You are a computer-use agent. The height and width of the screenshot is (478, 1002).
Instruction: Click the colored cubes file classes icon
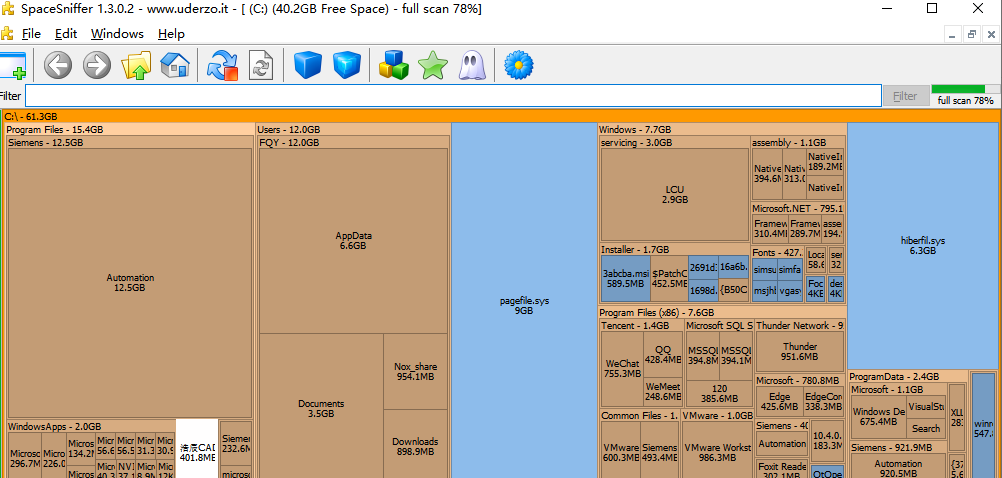pyautogui.click(x=393, y=65)
